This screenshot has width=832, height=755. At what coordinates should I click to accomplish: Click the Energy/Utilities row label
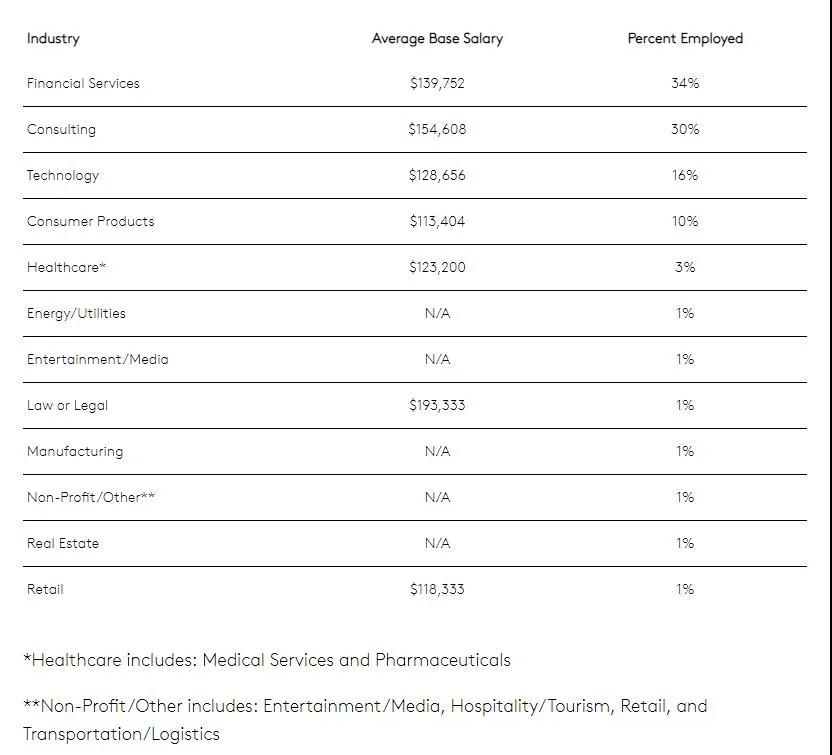tap(76, 313)
